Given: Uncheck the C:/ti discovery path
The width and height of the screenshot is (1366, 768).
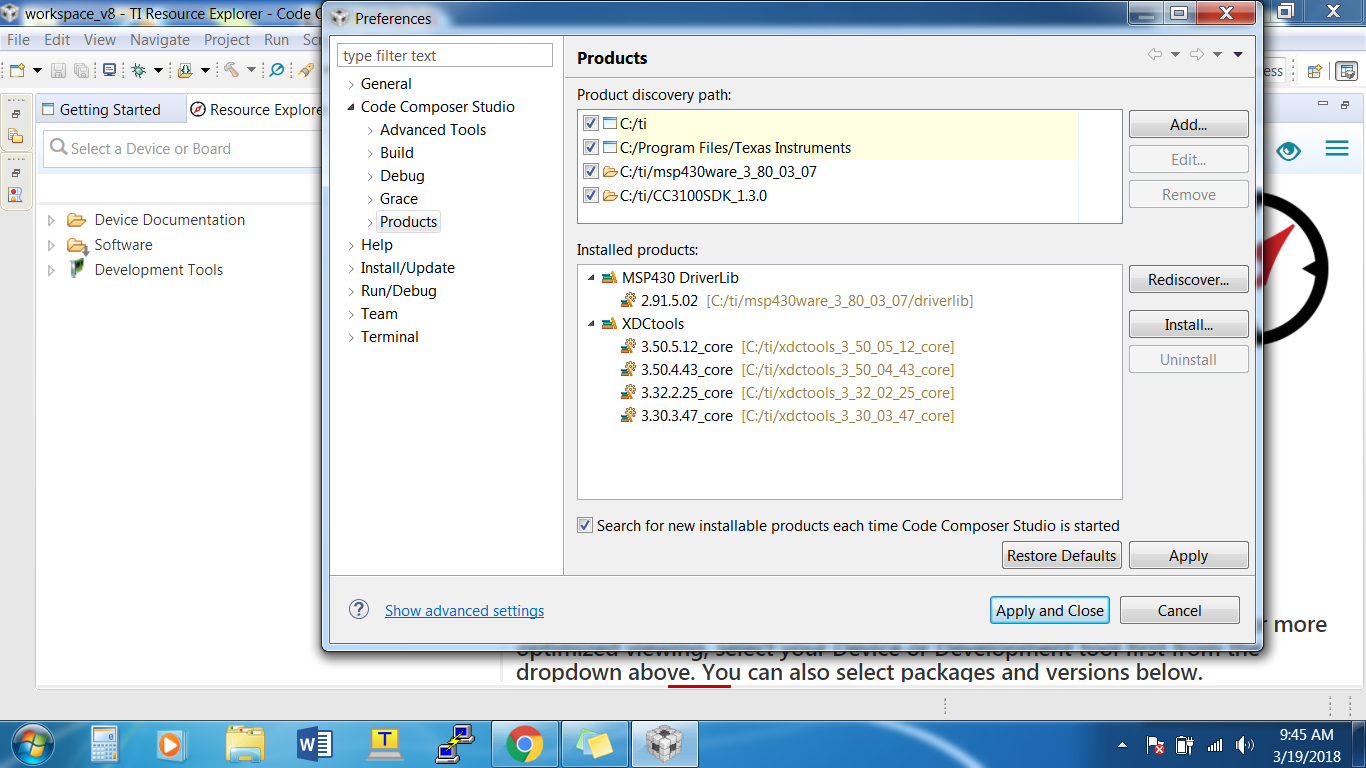Looking at the screenshot, I should tap(591, 124).
